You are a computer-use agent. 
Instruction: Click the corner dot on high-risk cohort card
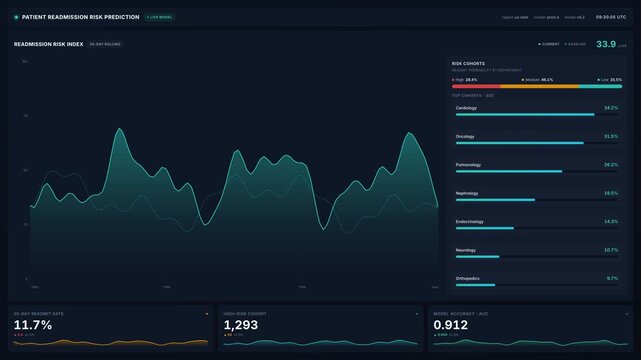(417, 314)
